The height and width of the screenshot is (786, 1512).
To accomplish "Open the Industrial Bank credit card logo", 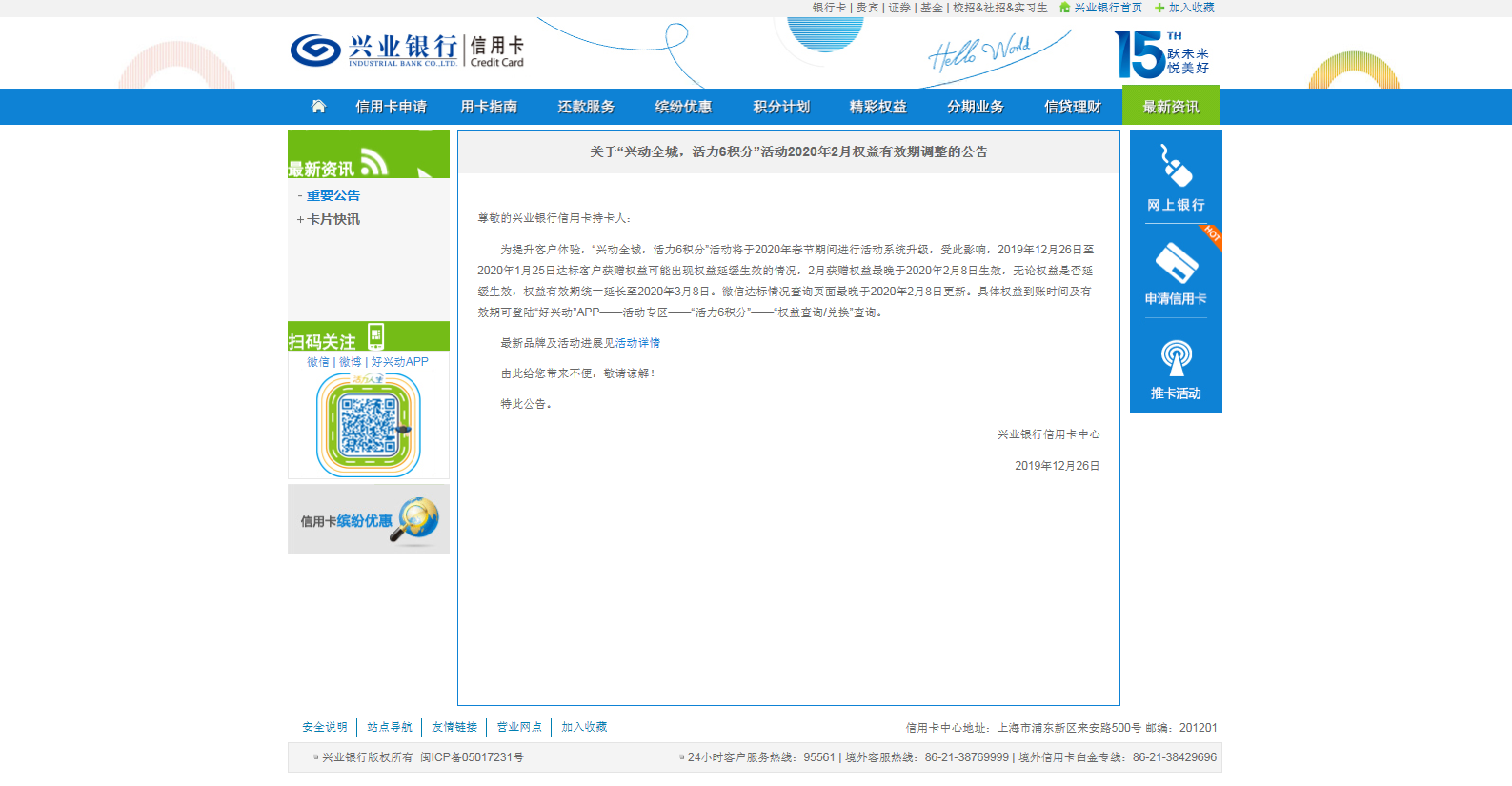I will [408, 50].
